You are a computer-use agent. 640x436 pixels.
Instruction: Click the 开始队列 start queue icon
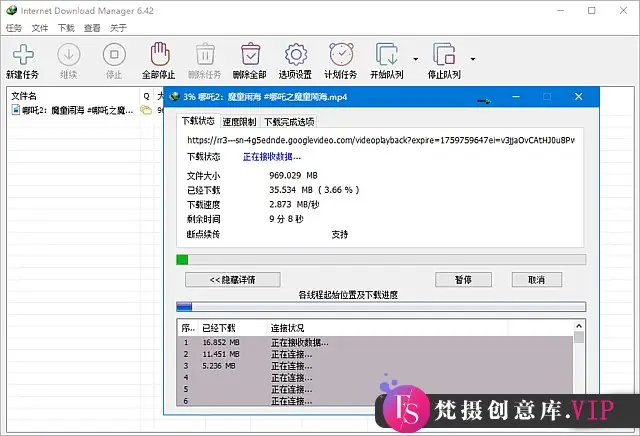[x=387, y=54]
